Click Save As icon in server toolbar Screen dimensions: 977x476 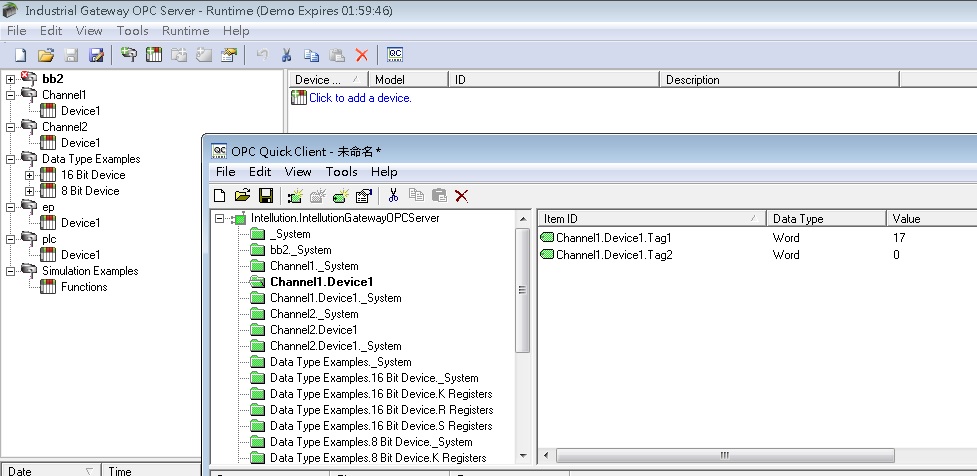[96, 55]
